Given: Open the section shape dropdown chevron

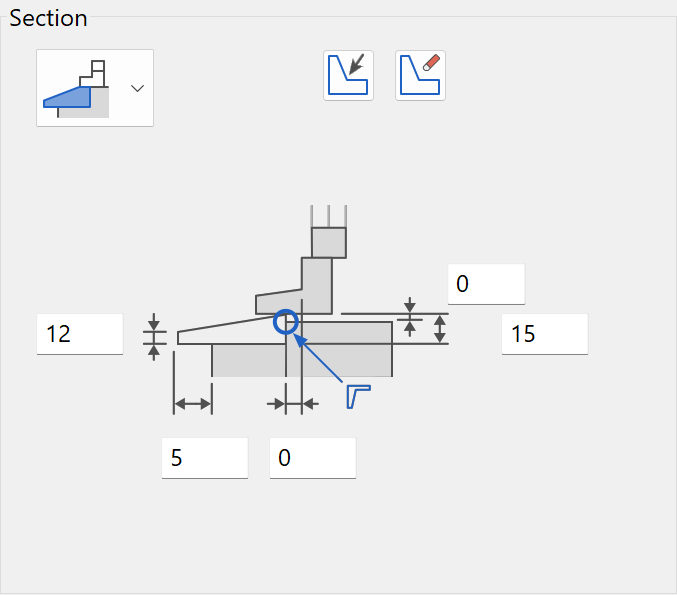Looking at the screenshot, I should pos(137,89).
